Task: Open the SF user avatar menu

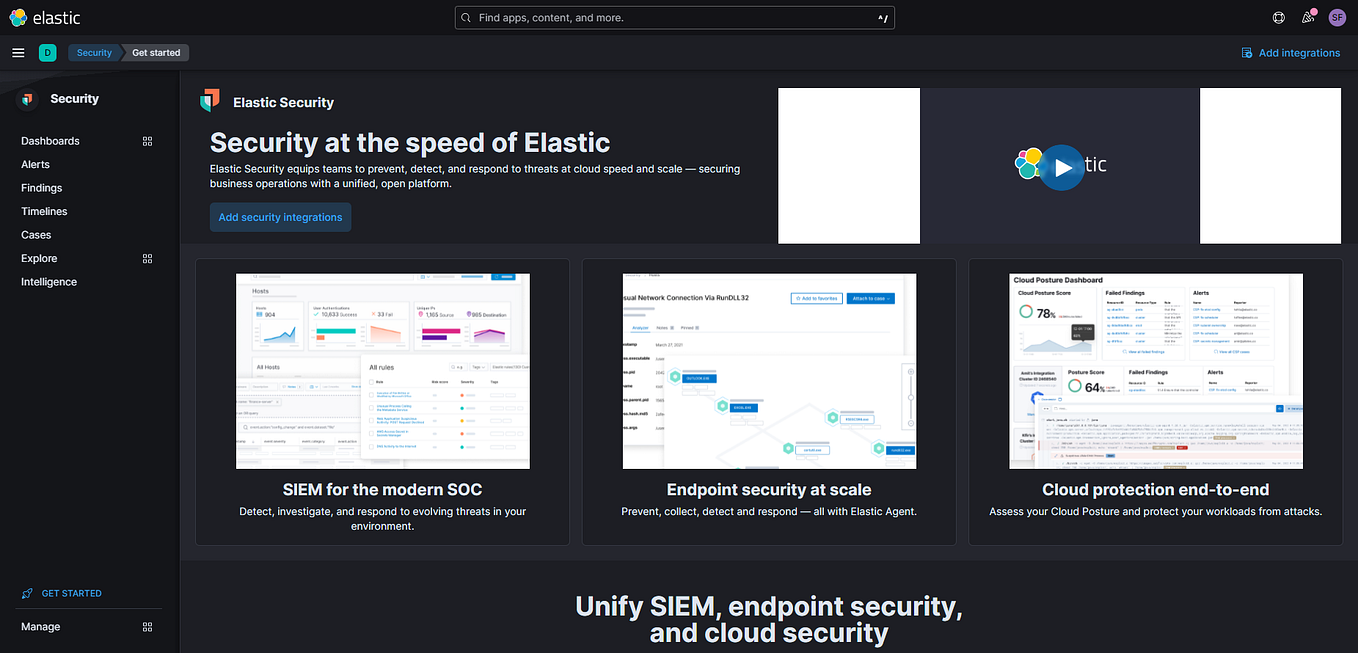Action: coord(1337,17)
